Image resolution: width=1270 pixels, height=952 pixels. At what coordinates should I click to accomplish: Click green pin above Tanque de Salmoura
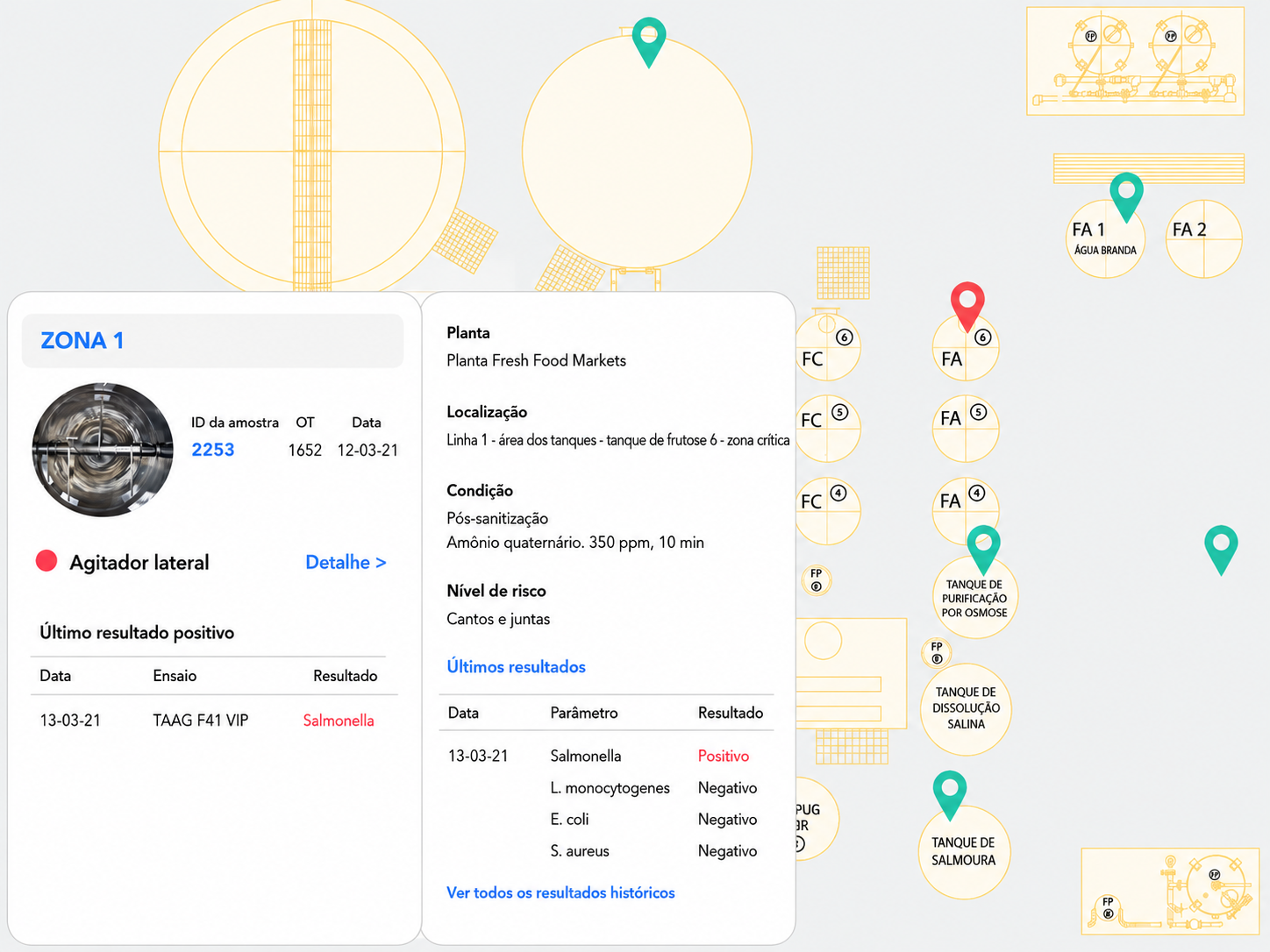pos(950,794)
